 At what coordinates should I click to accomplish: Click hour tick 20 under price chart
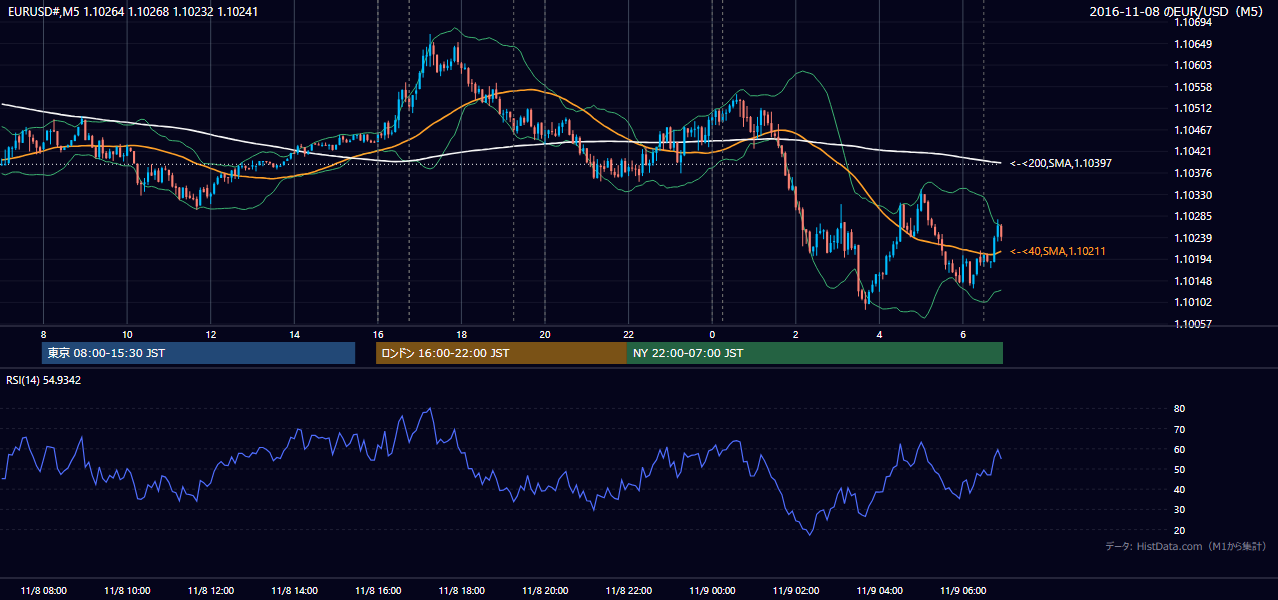pyautogui.click(x=545, y=334)
